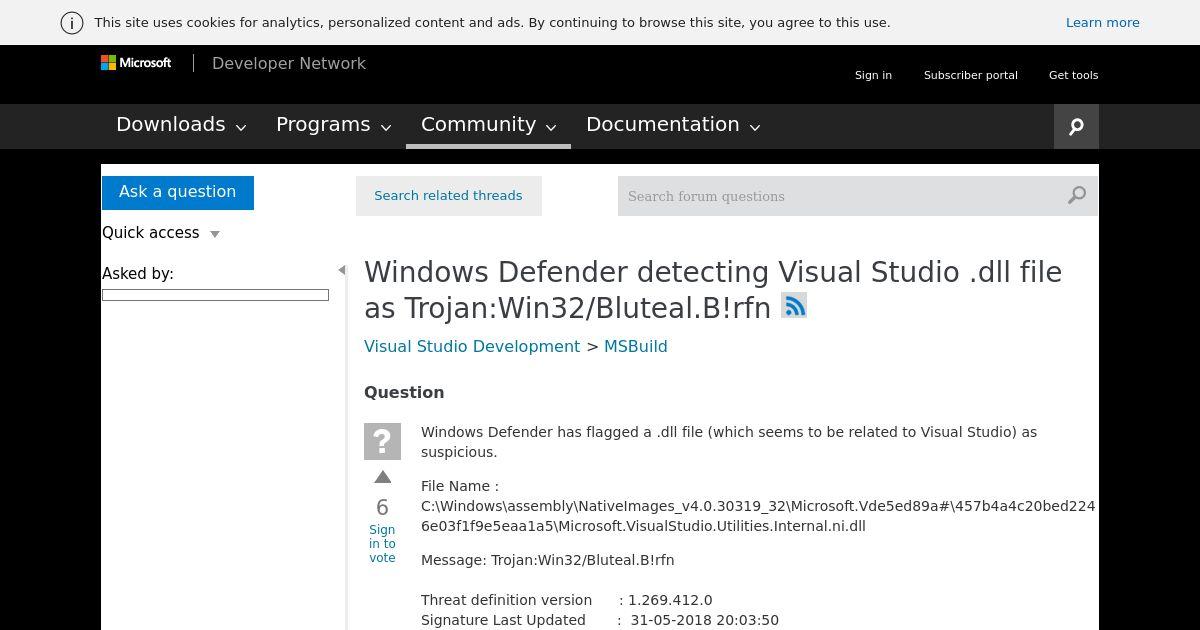
Task: Click the empty Asked by box
Action: 215,295
